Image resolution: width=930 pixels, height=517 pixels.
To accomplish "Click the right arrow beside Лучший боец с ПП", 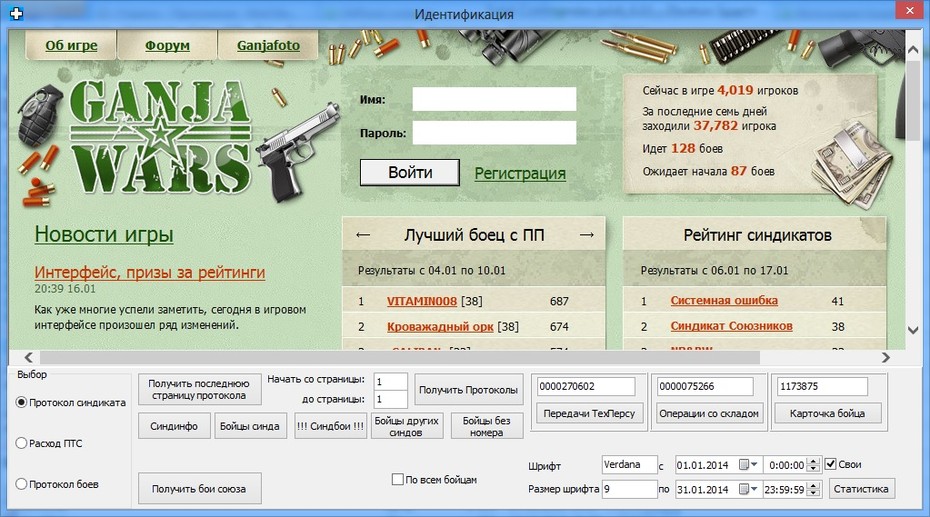I will (587, 235).
